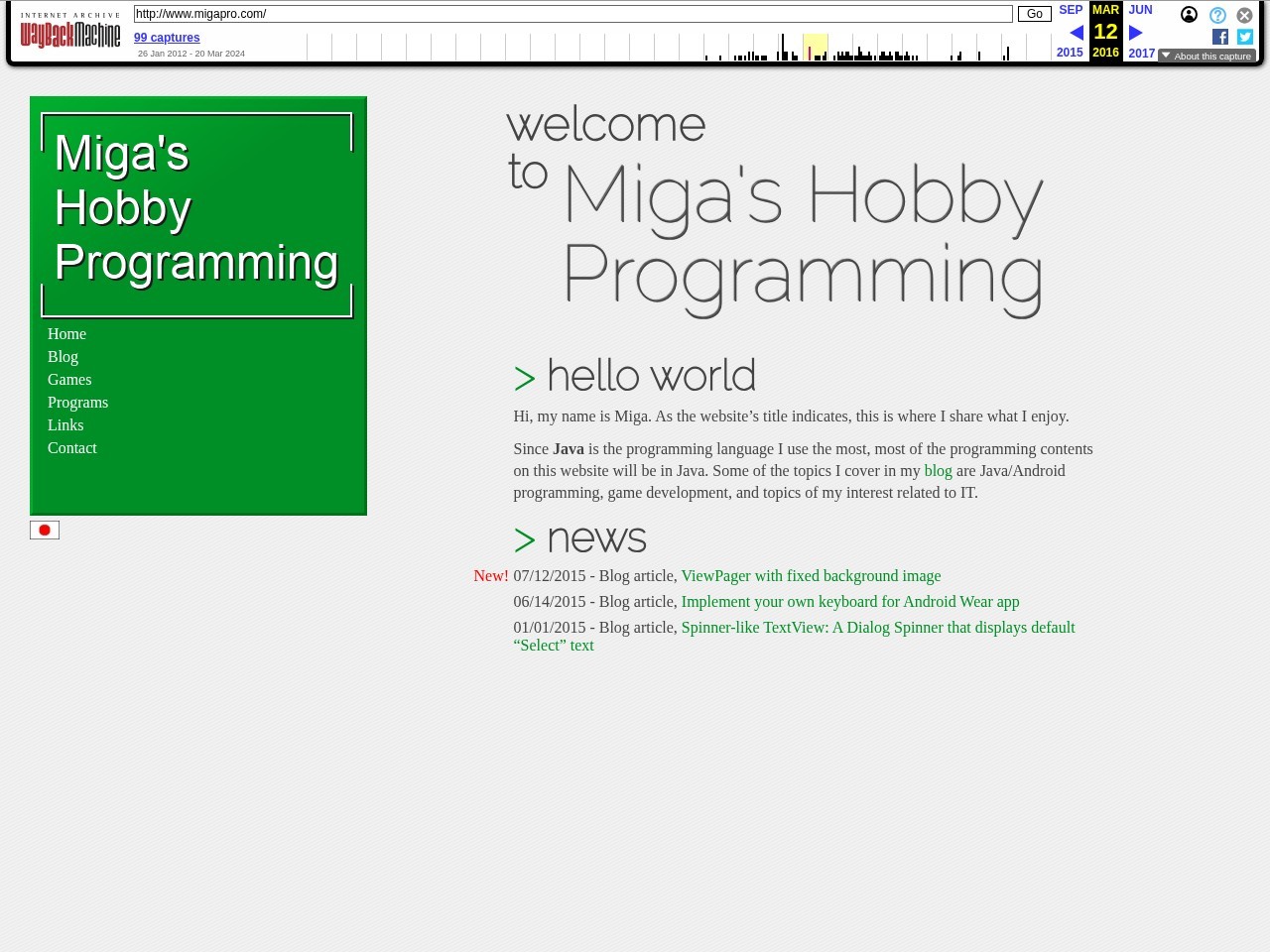The height and width of the screenshot is (952, 1270).
Task: Click the URL input field
Action: [x=572, y=14]
